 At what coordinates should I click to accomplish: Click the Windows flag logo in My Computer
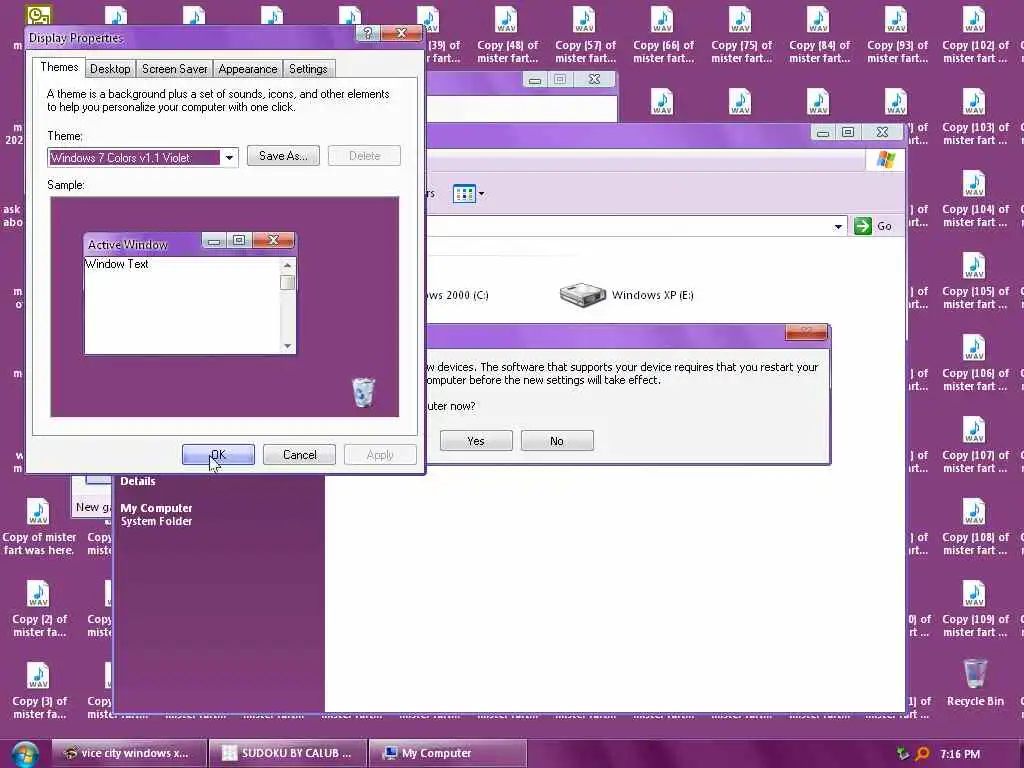click(886, 159)
